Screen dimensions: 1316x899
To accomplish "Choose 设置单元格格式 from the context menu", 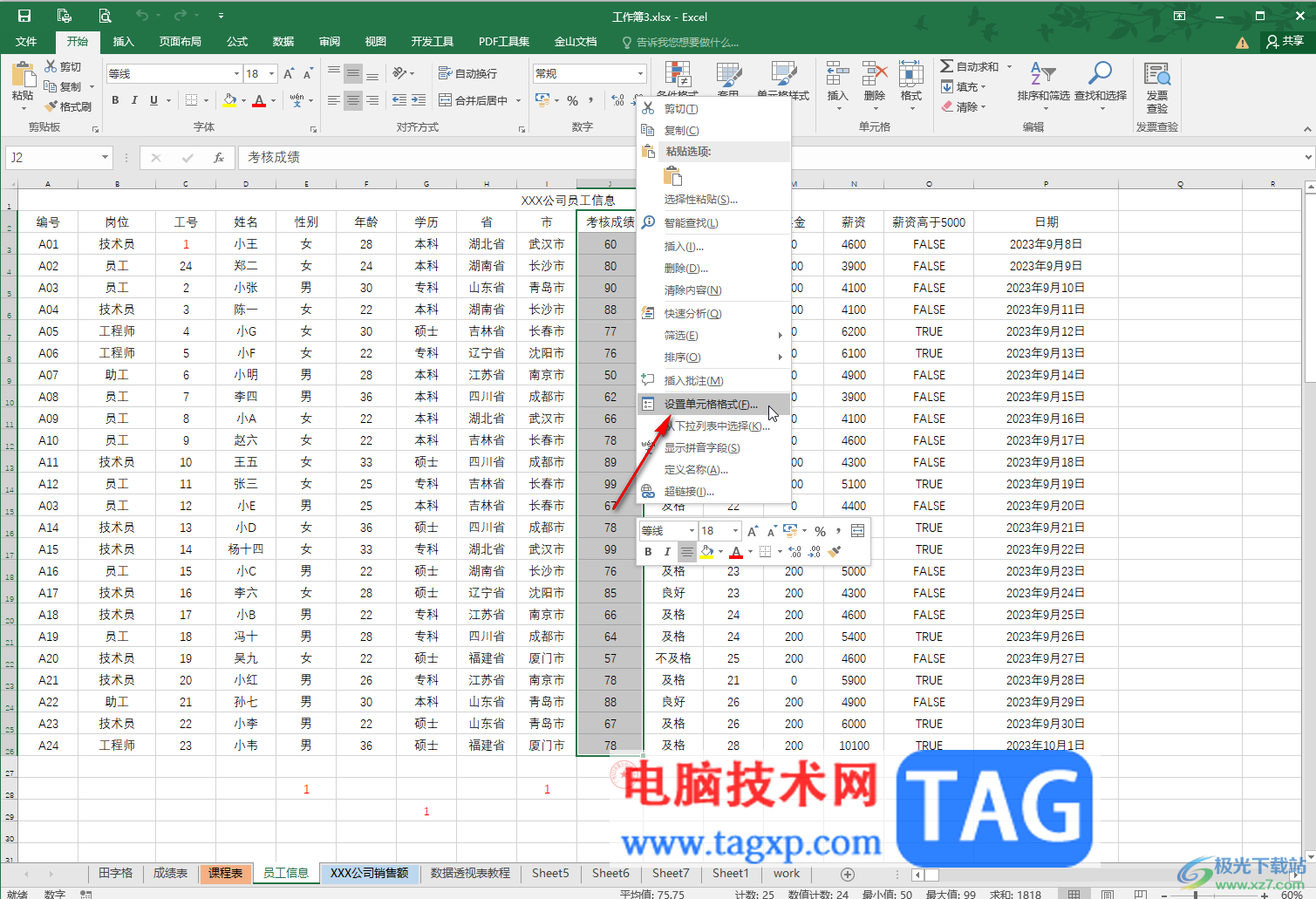I will tap(713, 405).
